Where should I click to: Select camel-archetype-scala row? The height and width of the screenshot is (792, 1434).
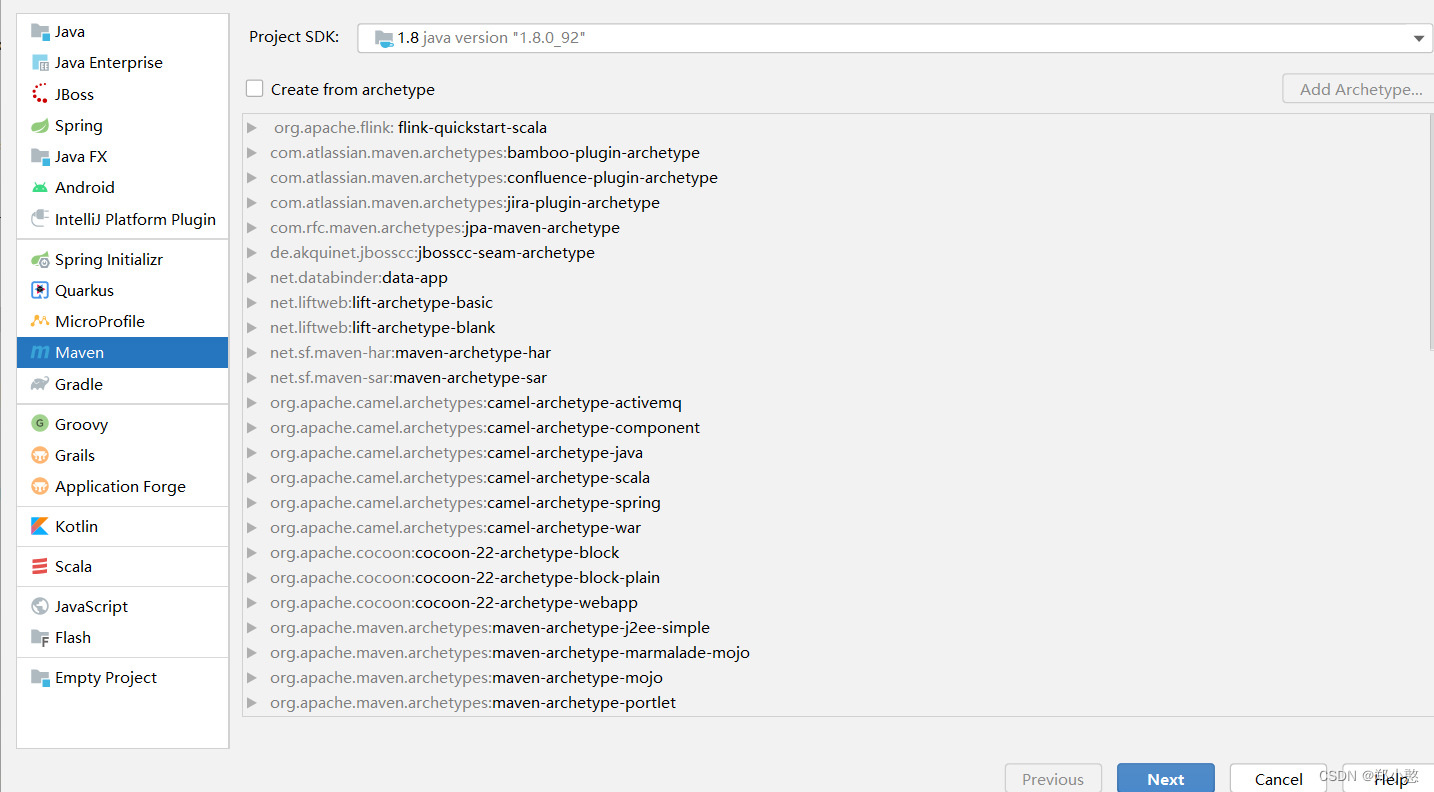coord(836,477)
